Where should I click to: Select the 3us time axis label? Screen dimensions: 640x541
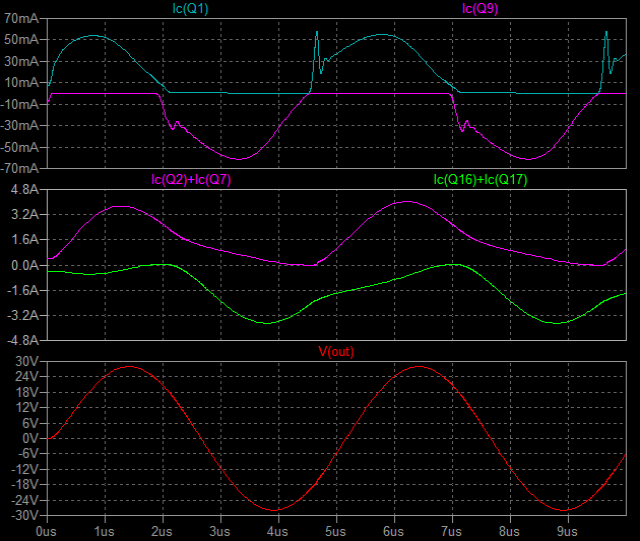point(219,531)
